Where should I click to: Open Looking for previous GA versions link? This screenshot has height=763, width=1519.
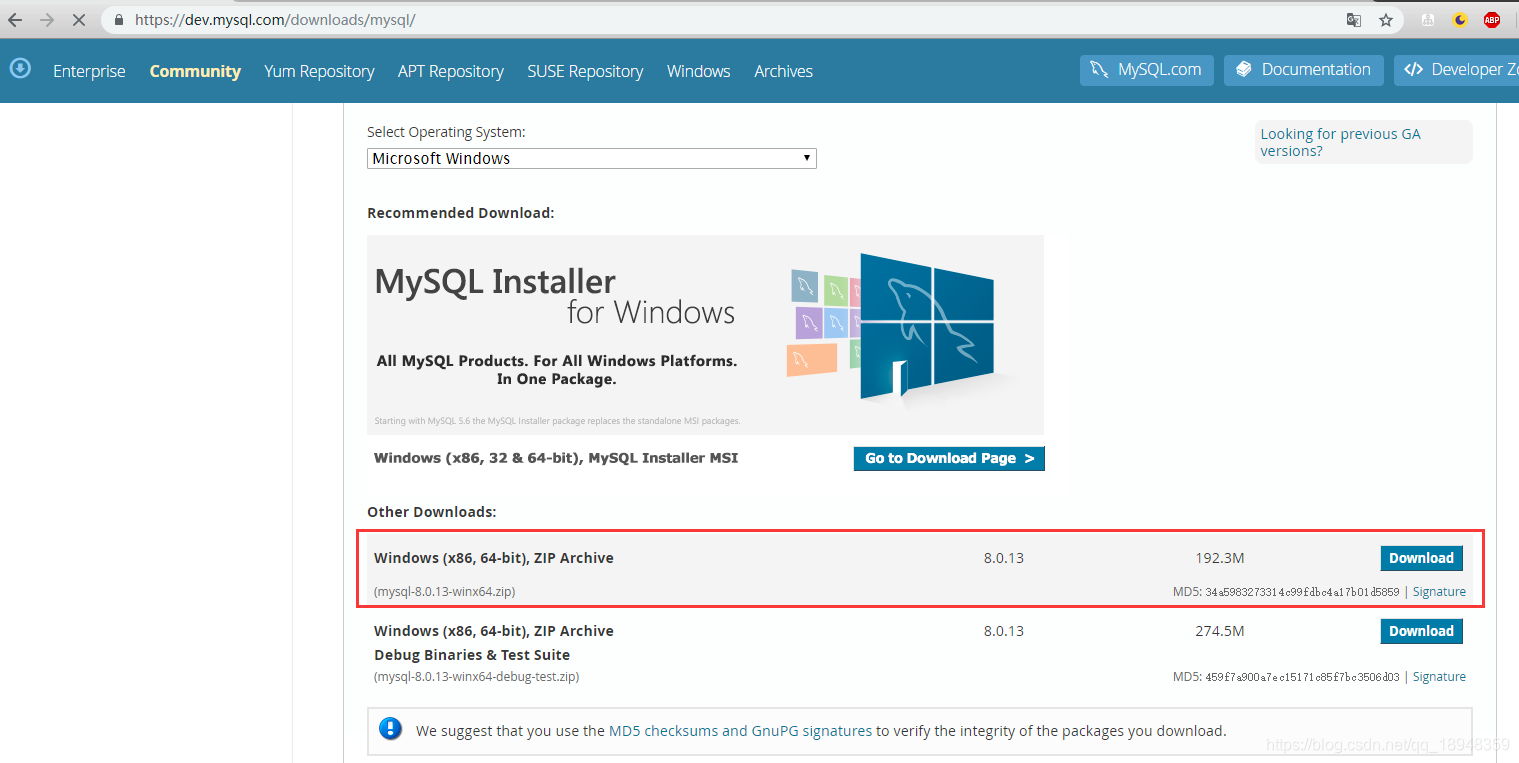pyautogui.click(x=1340, y=142)
